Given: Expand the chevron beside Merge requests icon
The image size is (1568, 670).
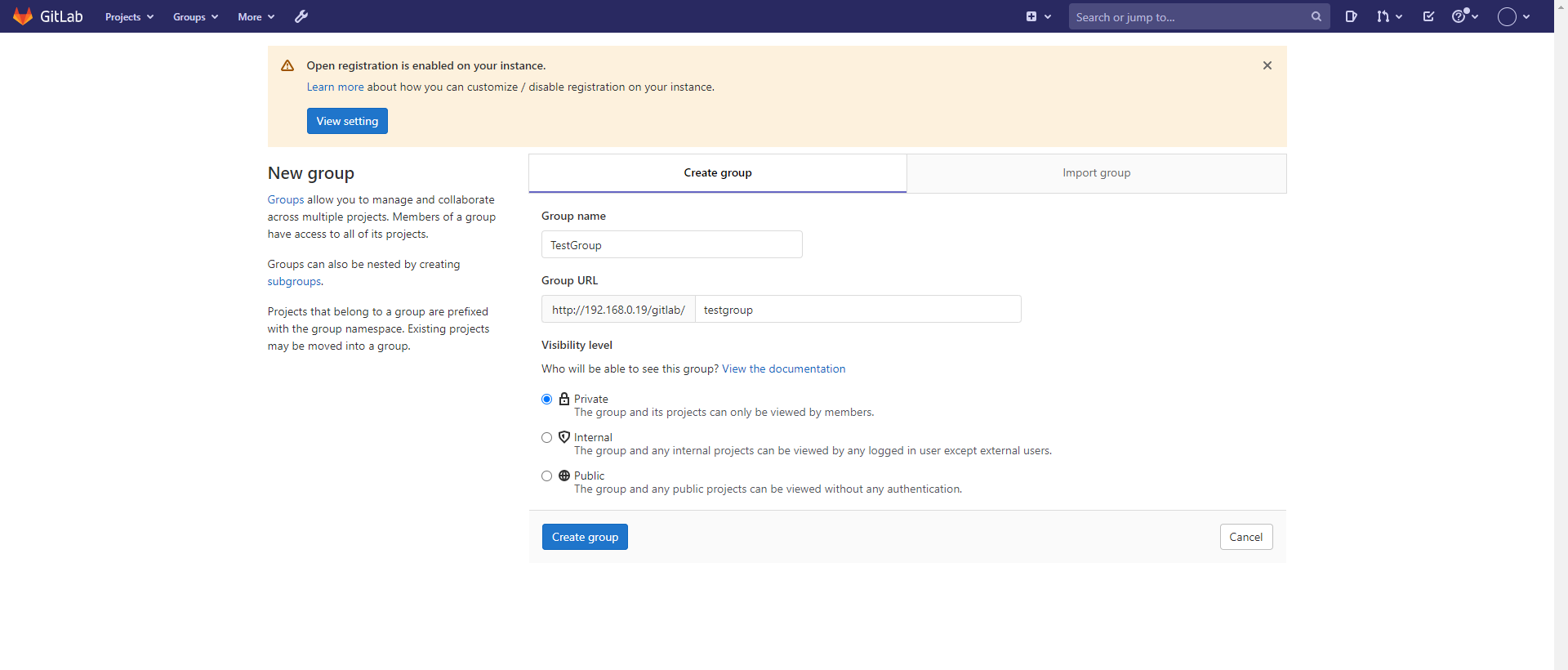Looking at the screenshot, I should 1399,16.
